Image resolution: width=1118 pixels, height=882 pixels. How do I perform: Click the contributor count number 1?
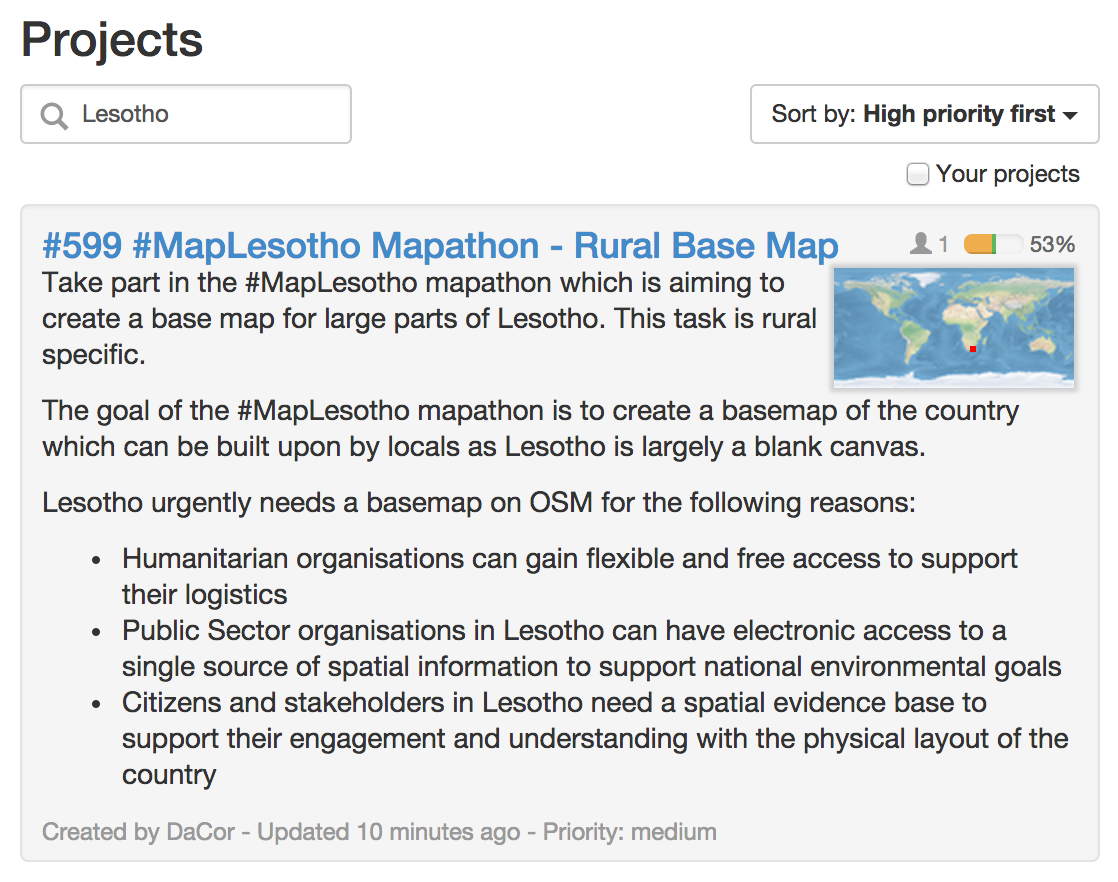point(943,245)
